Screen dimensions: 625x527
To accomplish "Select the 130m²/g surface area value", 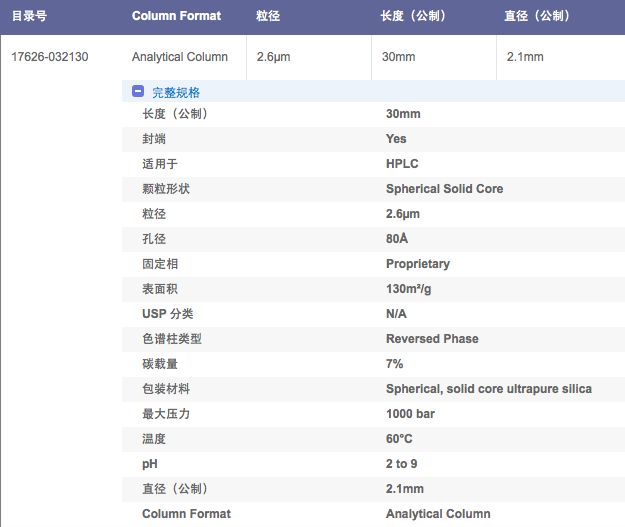I will [x=410, y=289].
